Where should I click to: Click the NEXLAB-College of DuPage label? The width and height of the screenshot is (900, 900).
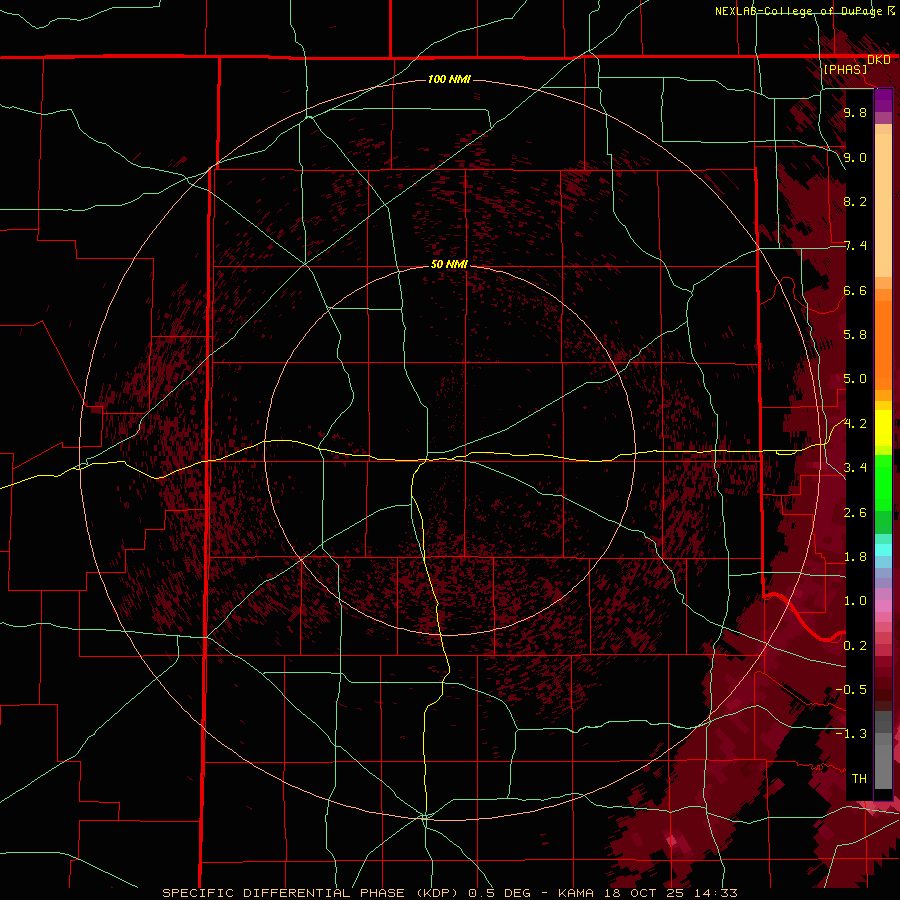(798, 11)
